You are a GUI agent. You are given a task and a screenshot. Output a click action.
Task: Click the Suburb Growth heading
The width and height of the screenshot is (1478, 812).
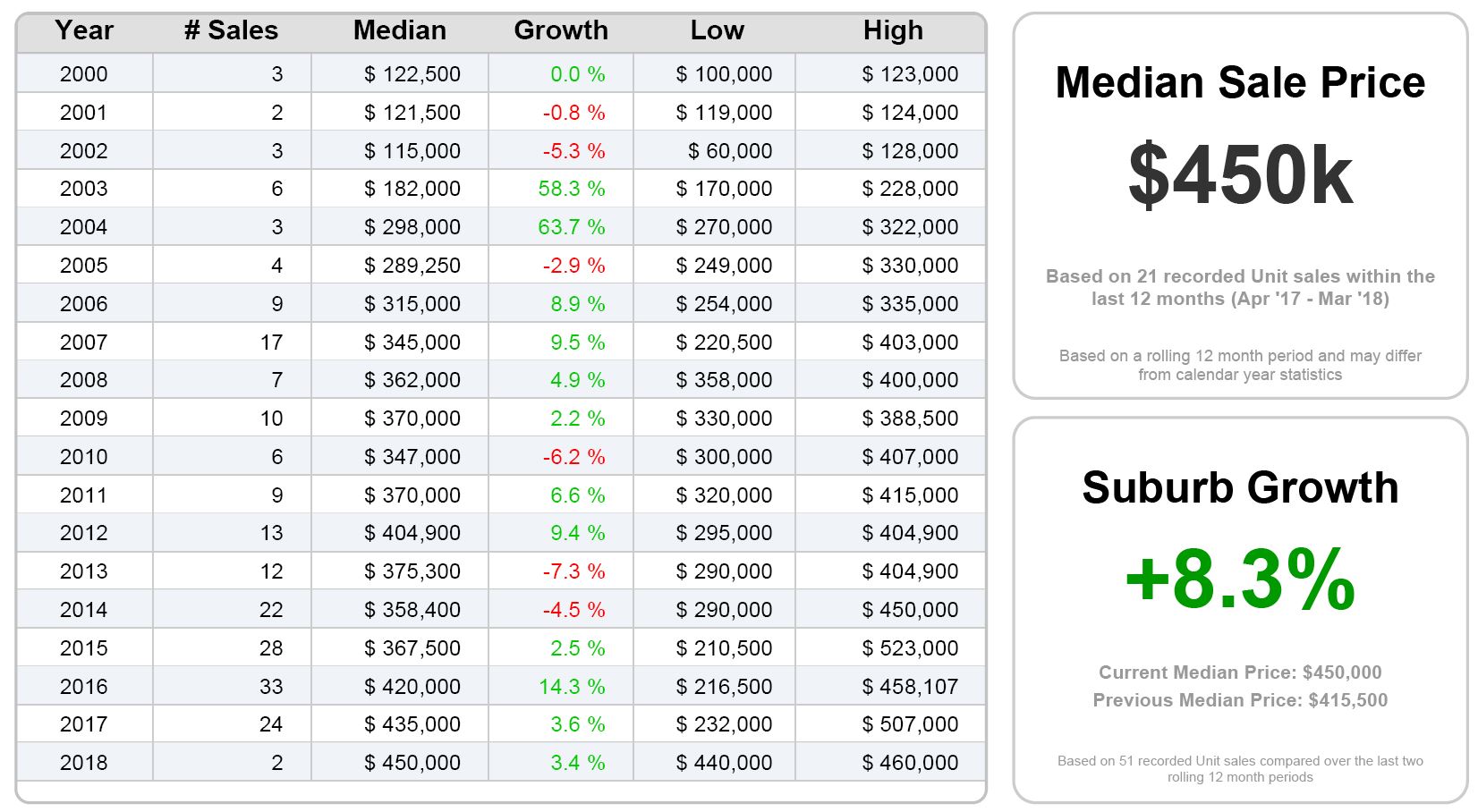click(x=1239, y=488)
